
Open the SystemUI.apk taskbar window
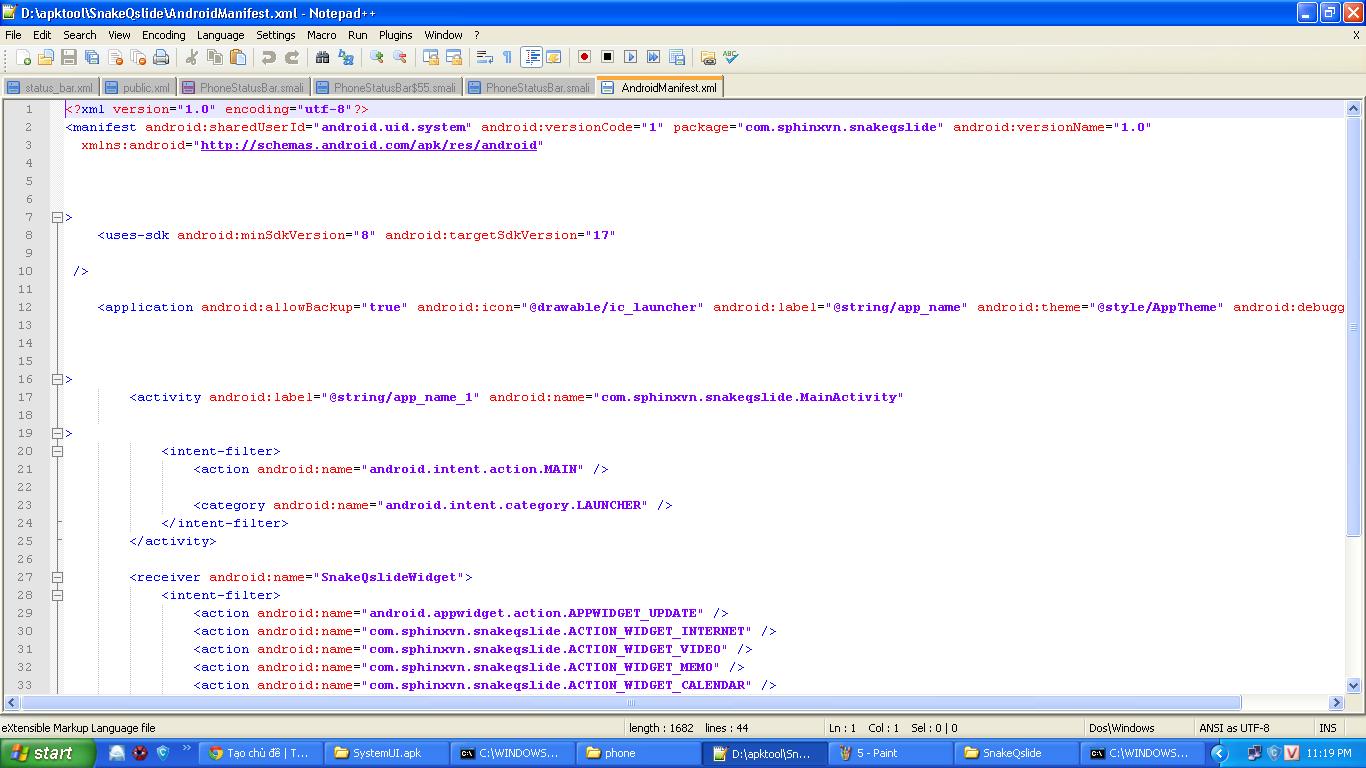(388, 753)
